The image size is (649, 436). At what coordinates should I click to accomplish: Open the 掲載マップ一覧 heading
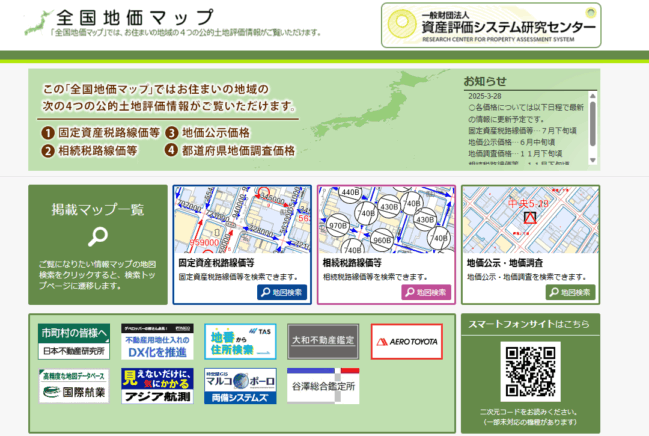98,210
